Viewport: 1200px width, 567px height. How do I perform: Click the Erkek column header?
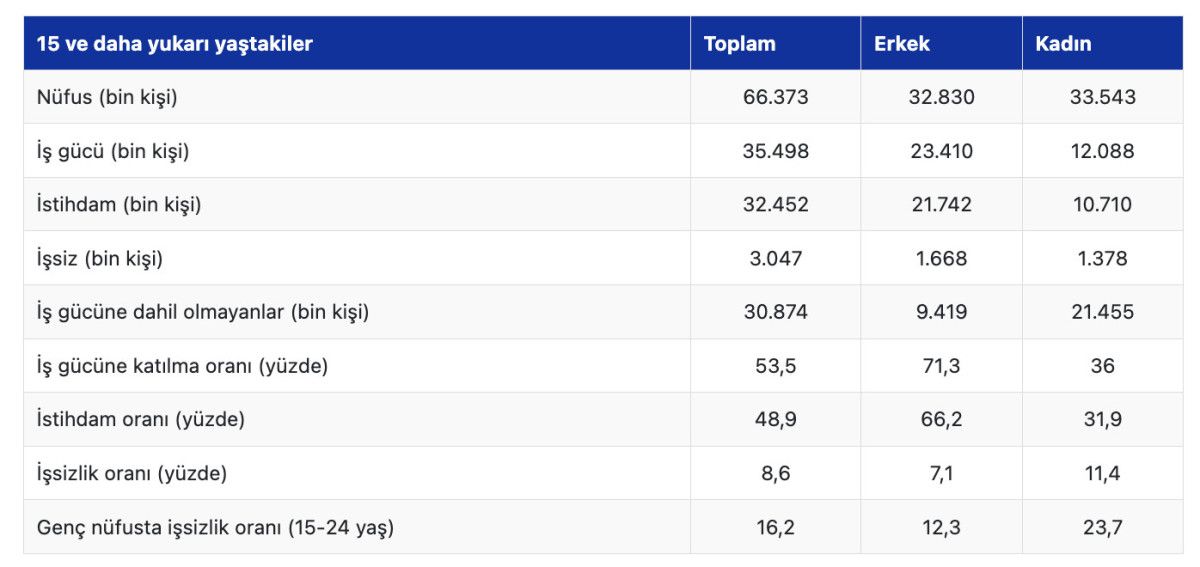901,44
